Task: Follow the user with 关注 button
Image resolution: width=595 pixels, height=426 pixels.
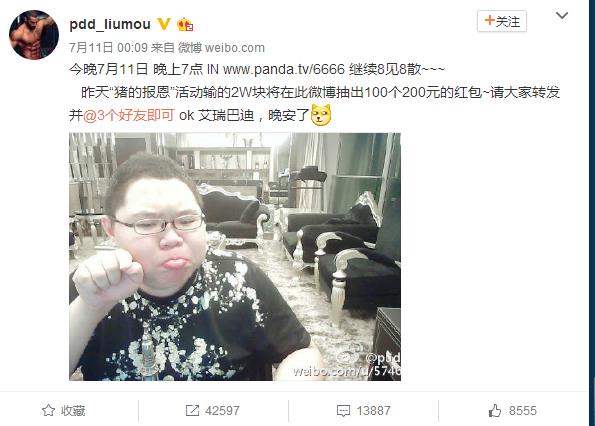Action: [502, 21]
